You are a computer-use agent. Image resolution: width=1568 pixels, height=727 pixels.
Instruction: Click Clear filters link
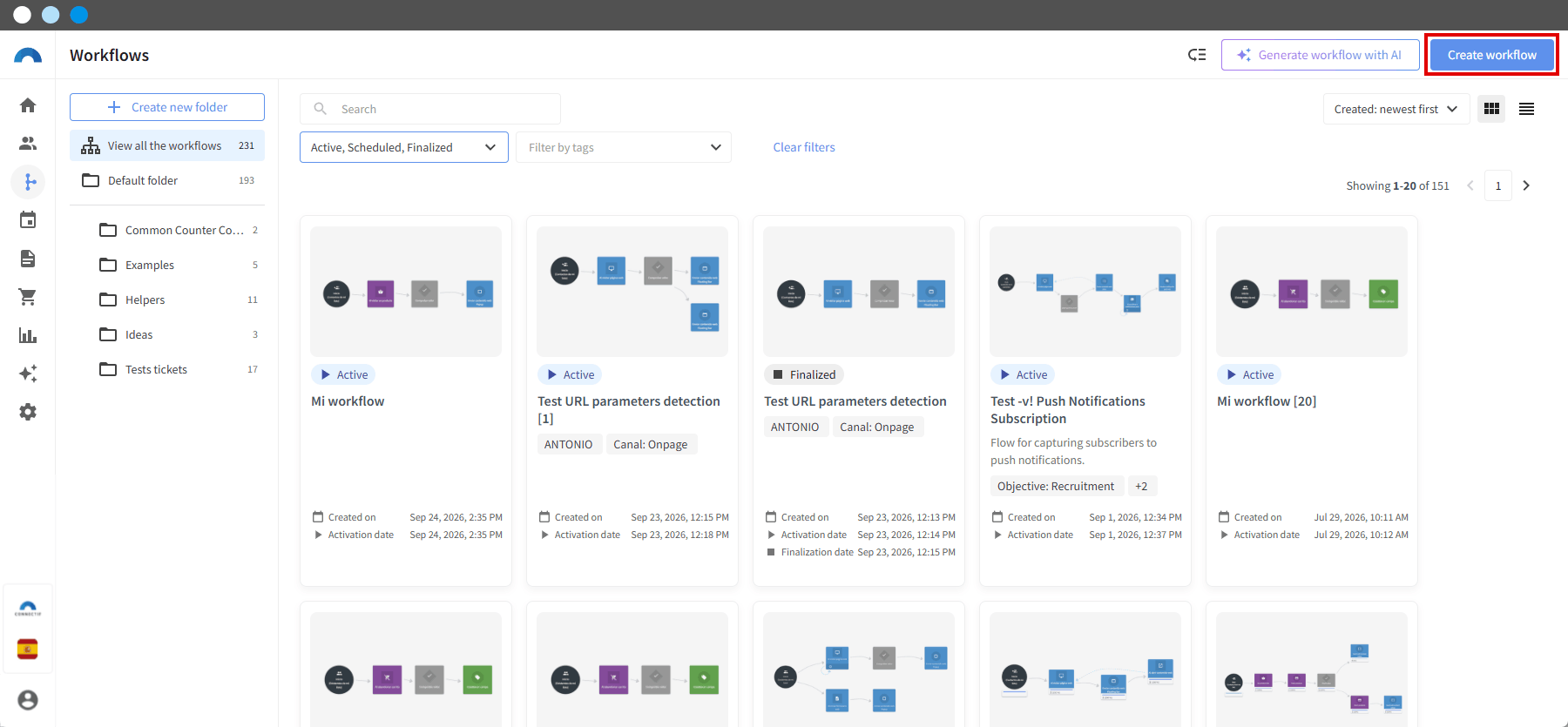pos(804,147)
